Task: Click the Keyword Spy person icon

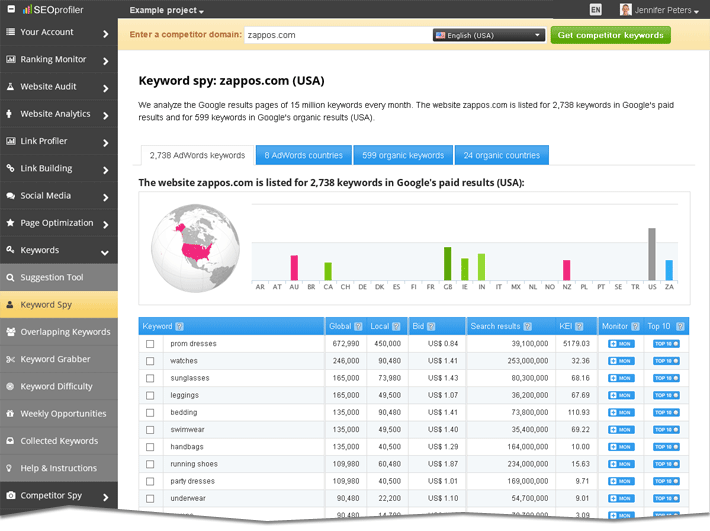Action: (10, 305)
